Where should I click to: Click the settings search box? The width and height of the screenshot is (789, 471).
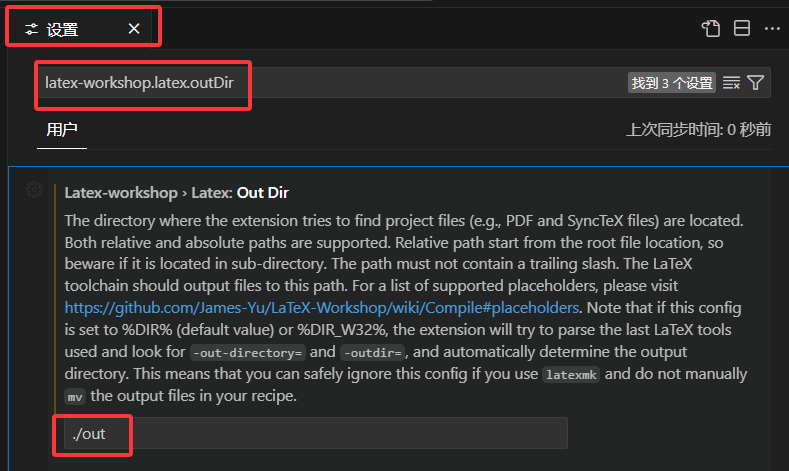404,83
